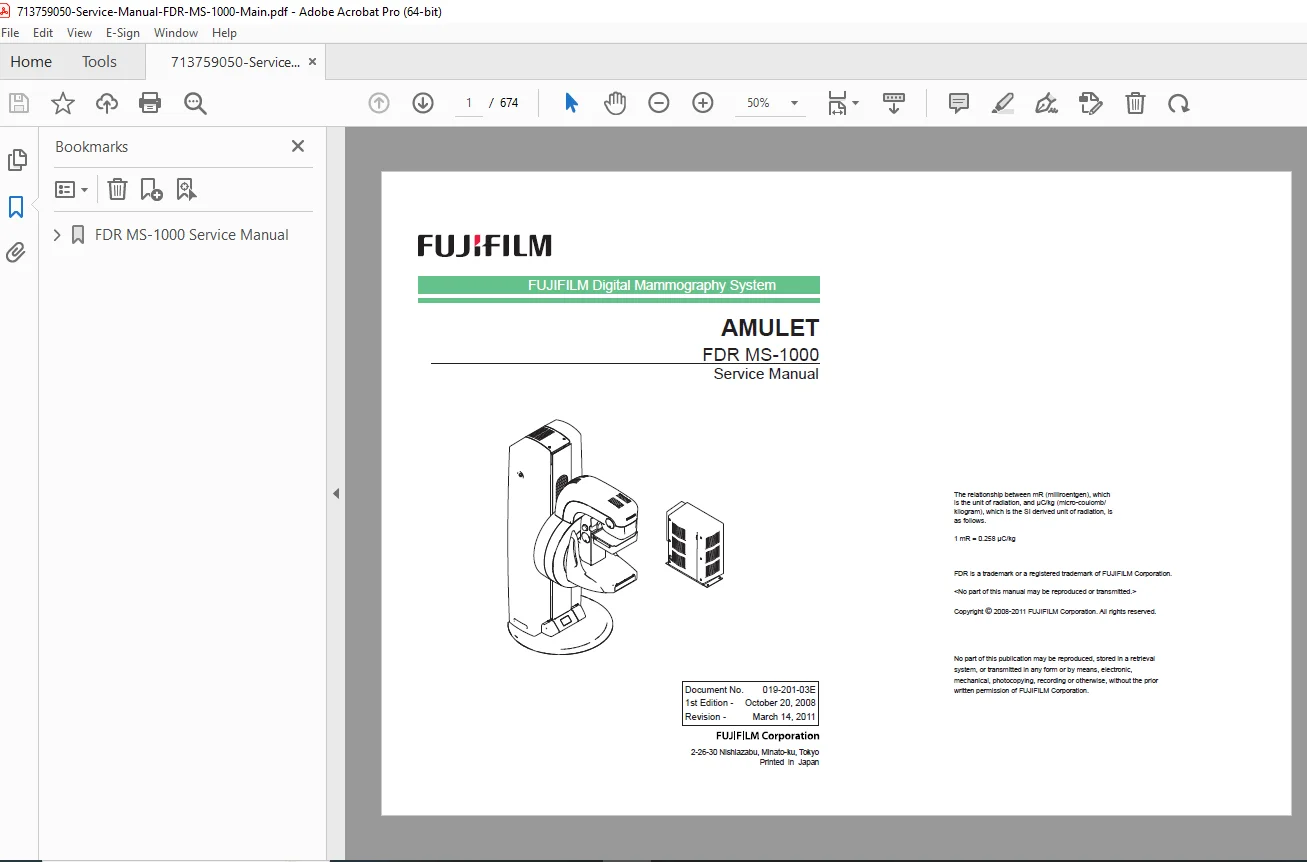Zoom in with plus icon
The image size is (1307, 862).
(x=703, y=103)
